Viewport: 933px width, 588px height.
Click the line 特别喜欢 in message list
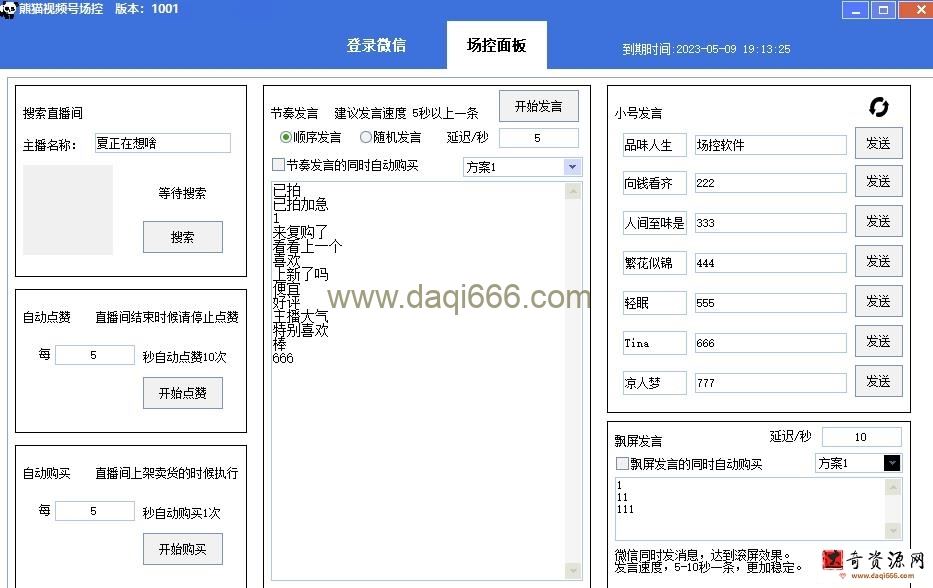click(x=300, y=330)
